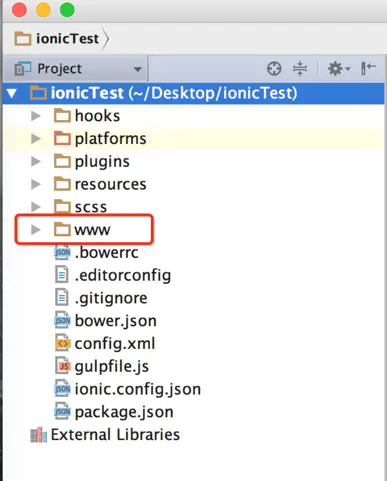This screenshot has width=387, height=481.
Task: Select the resources tree row
Action: pyautogui.click(x=193, y=184)
